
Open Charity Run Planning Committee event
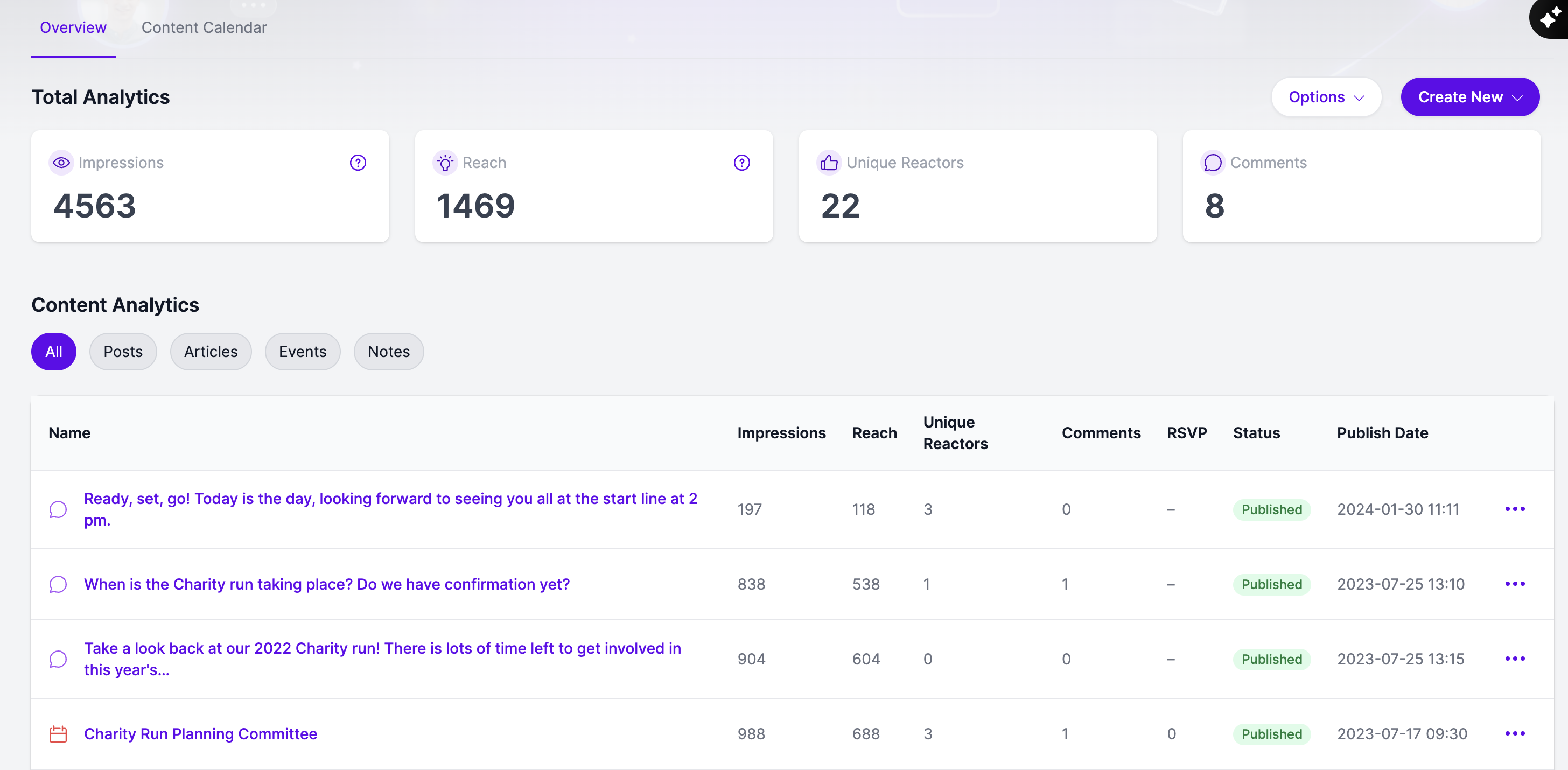click(200, 734)
